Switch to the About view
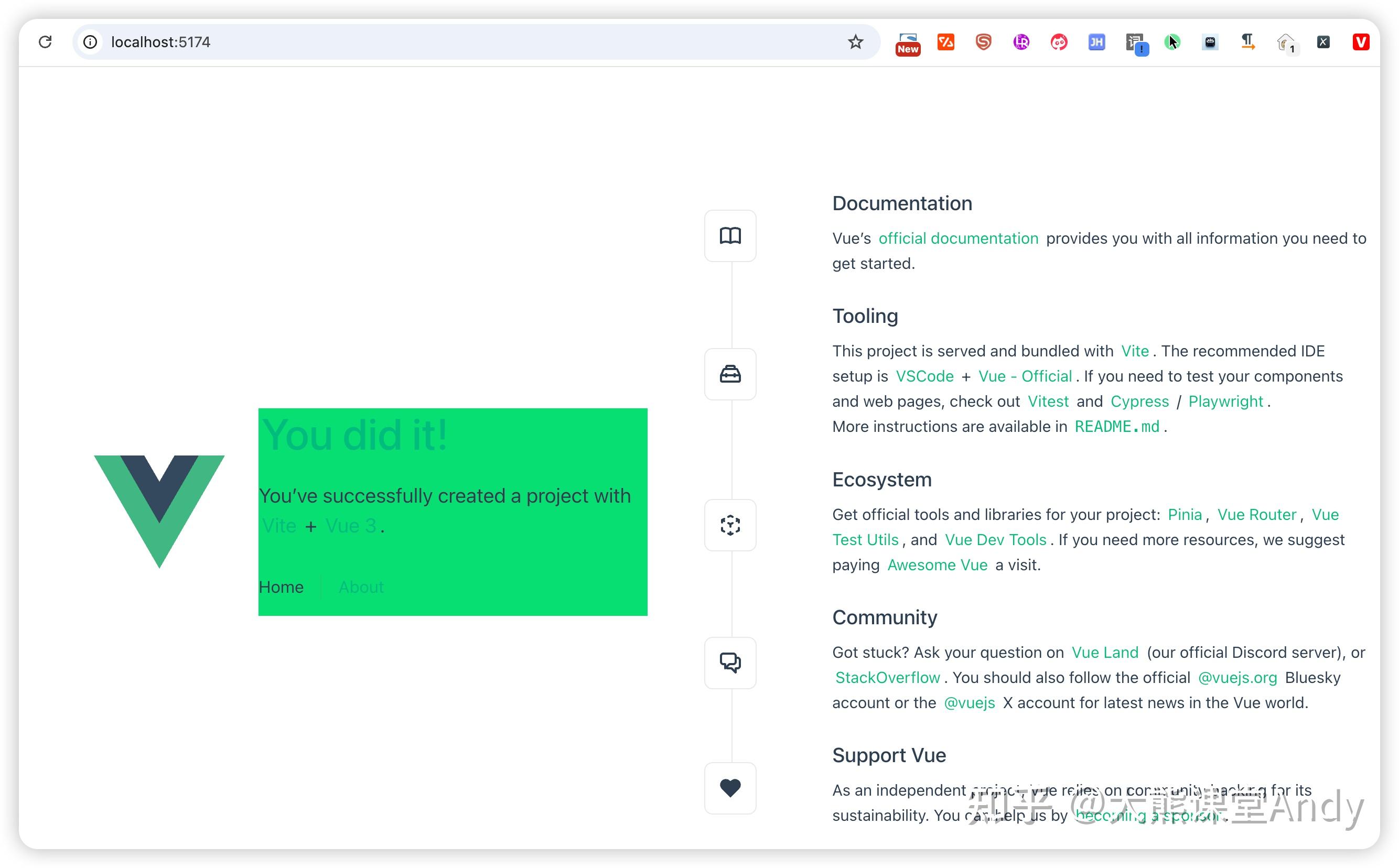The width and height of the screenshot is (1399, 868). [361, 587]
